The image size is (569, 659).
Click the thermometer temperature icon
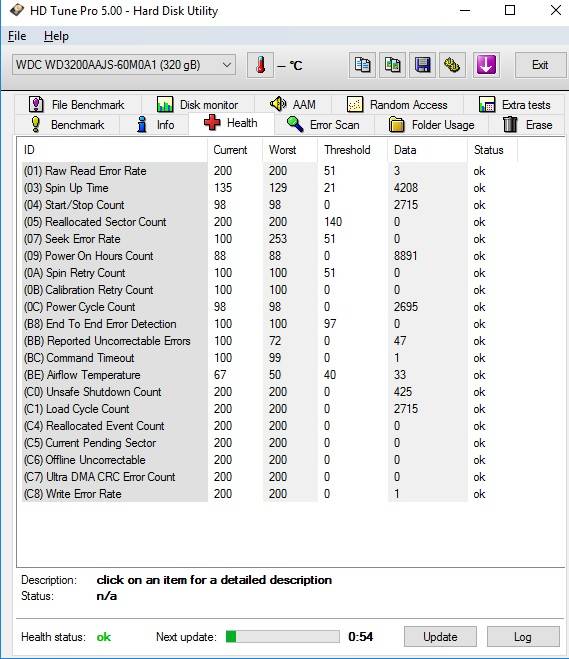(x=261, y=65)
